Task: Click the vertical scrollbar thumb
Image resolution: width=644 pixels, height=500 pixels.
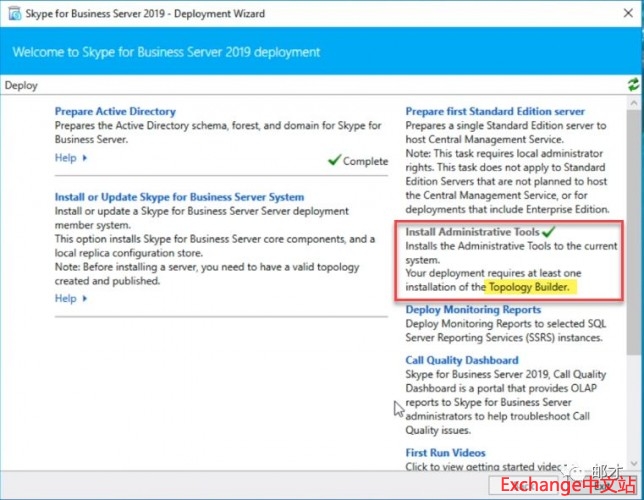Action: click(634, 230)
